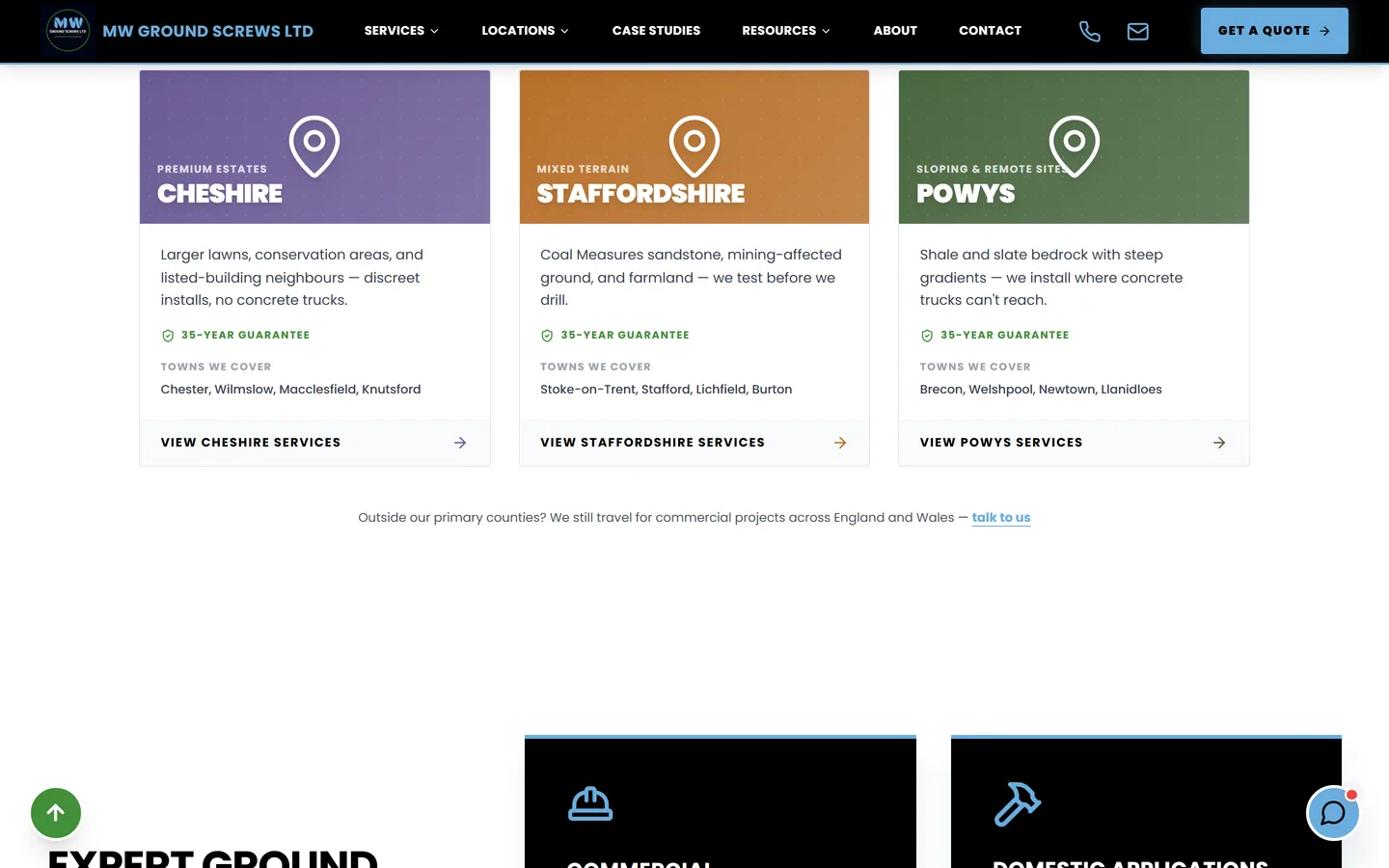The image size is (1389, 868).
Task: Follow the 'talk to us' link
Action: click(1001, 518)
